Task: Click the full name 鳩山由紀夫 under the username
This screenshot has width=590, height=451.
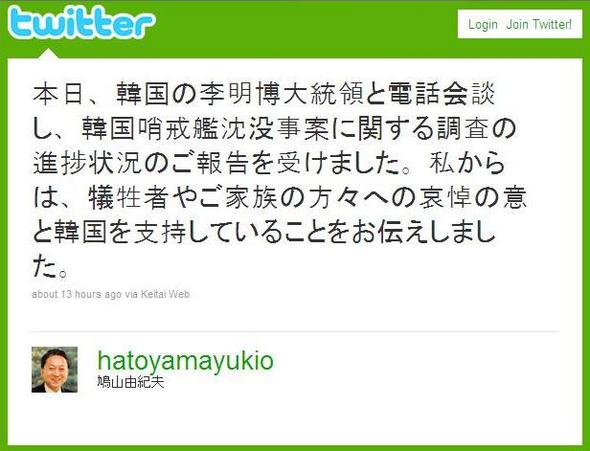Action: click(131, 382)
